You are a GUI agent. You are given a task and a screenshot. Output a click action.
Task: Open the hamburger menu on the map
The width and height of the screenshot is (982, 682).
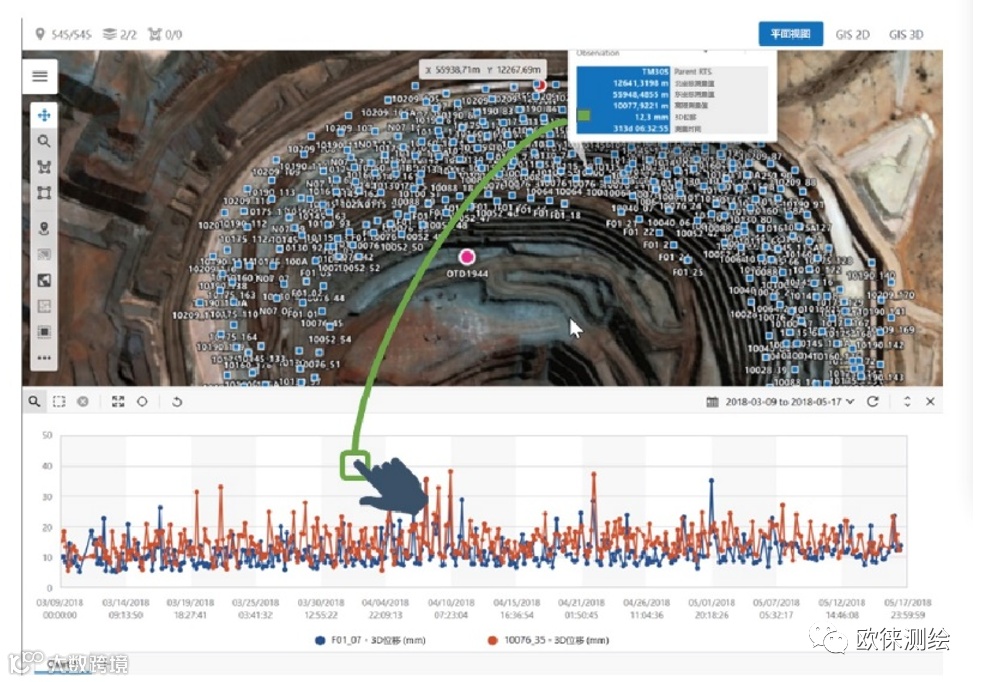tap(40, 76)
